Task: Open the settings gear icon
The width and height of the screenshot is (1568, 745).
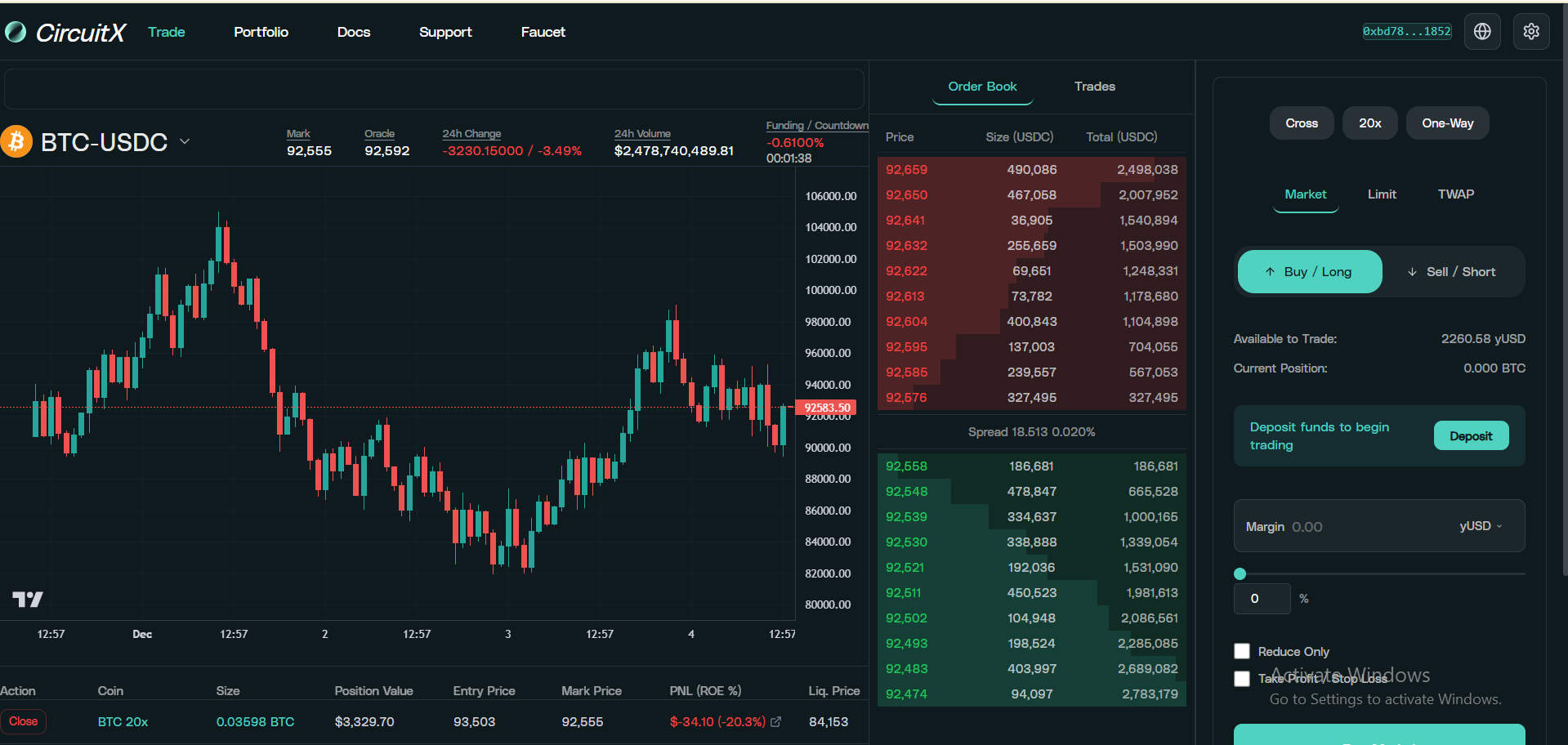Action: pyautogui.click(x=1531, y=31)
